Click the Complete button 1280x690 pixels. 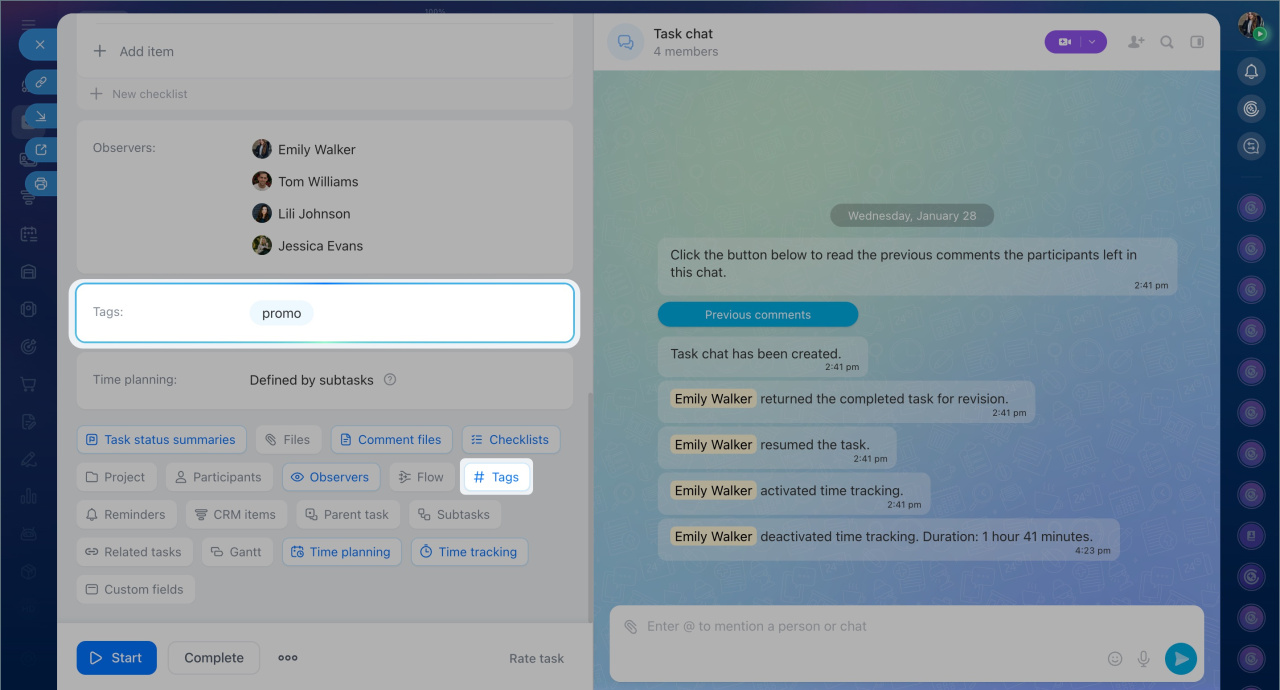213,658
